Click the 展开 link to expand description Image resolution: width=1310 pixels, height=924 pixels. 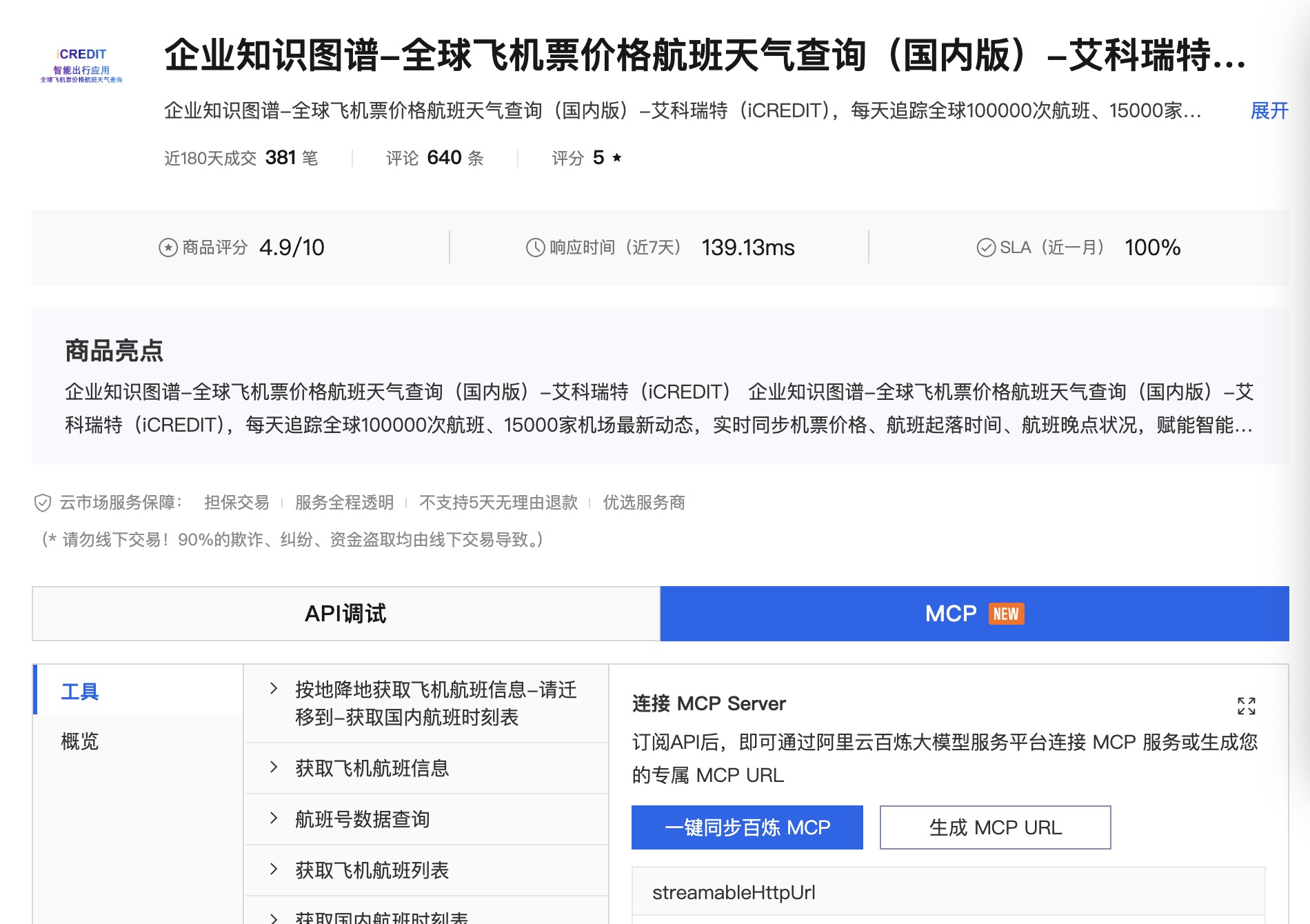coord(1269,110)
